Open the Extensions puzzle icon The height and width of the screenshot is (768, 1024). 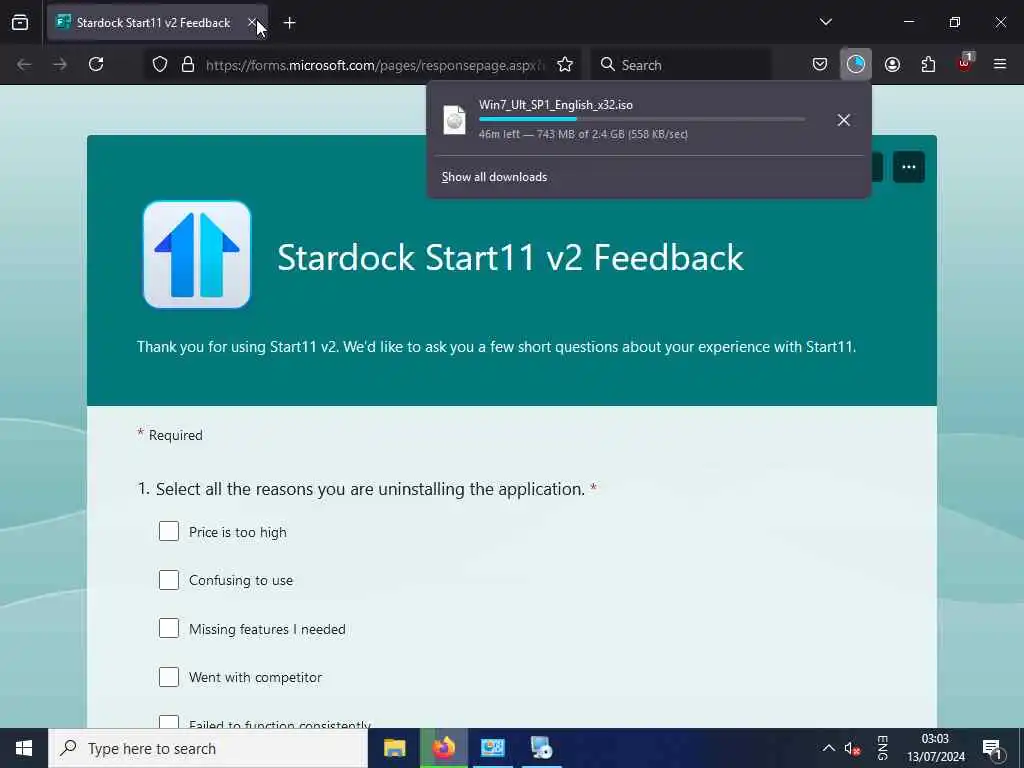pos(928,64)
